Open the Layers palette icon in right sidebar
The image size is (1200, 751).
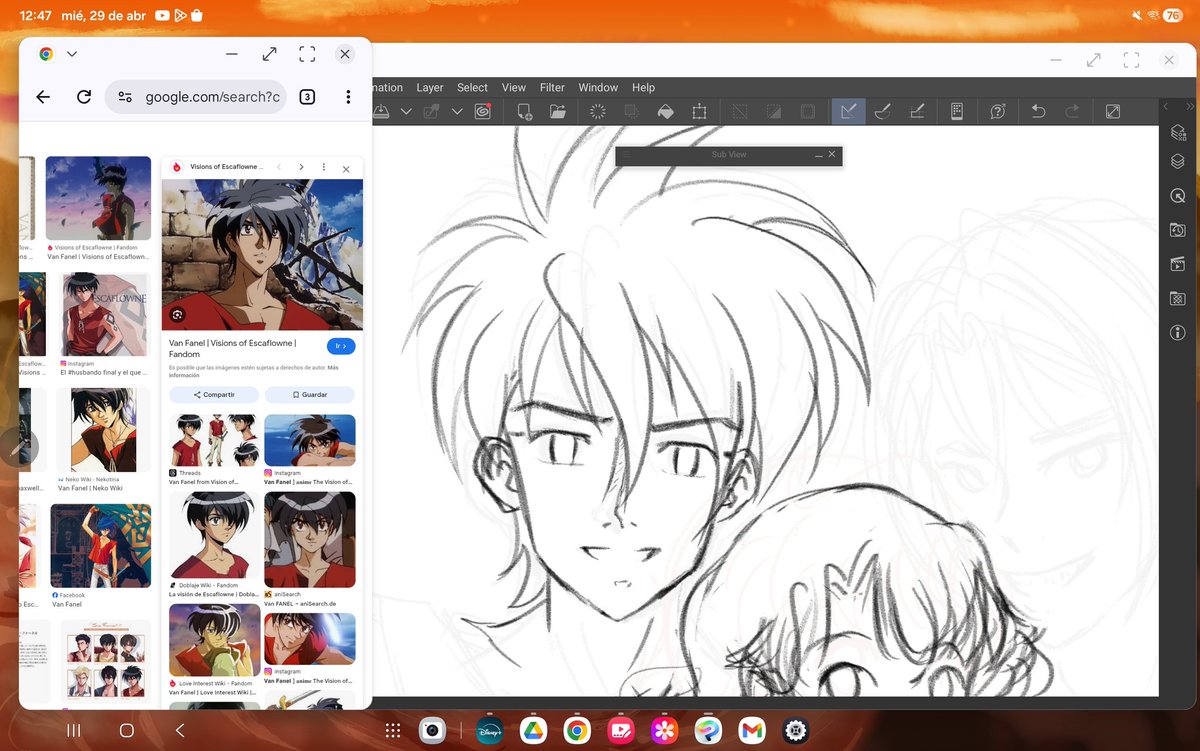coord(1178,162)
